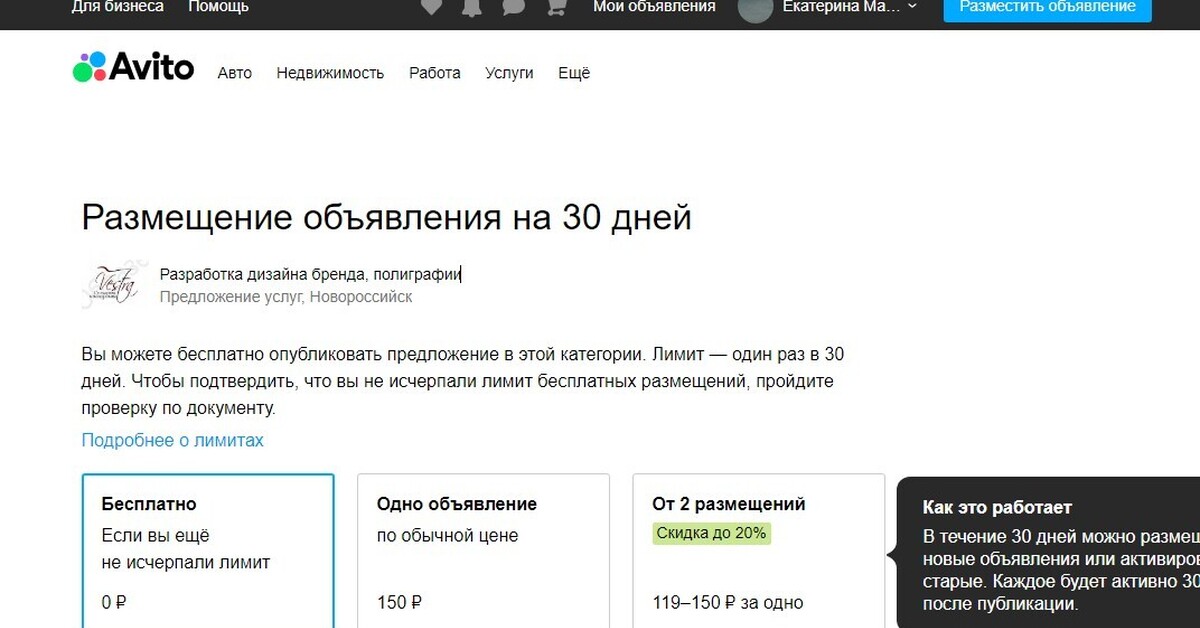Click the page heading Размещение объявления на 30 дней
This screenshot has width=1200, height=628.
coord(386,217)
